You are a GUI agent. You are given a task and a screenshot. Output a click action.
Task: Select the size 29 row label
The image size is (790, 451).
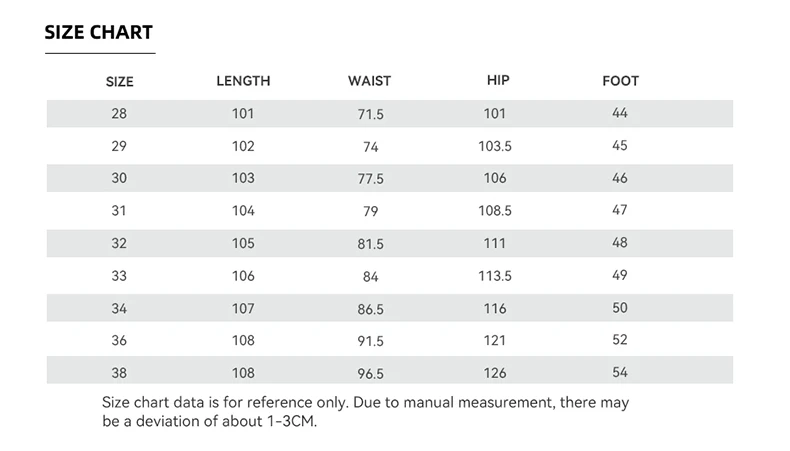point(119,146)
